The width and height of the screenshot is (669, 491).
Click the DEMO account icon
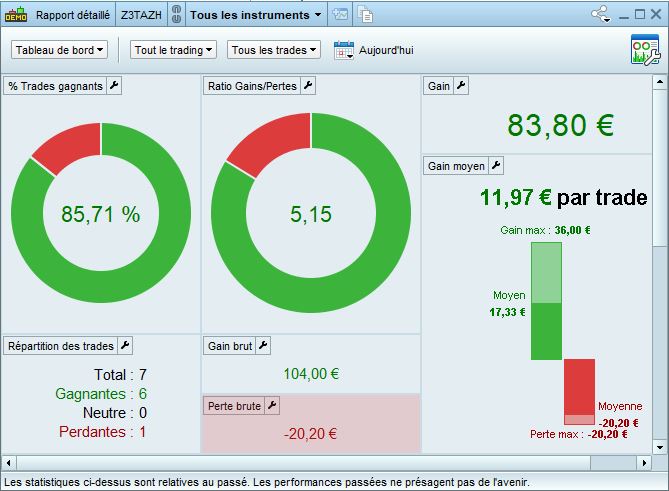tap(16, 15)
